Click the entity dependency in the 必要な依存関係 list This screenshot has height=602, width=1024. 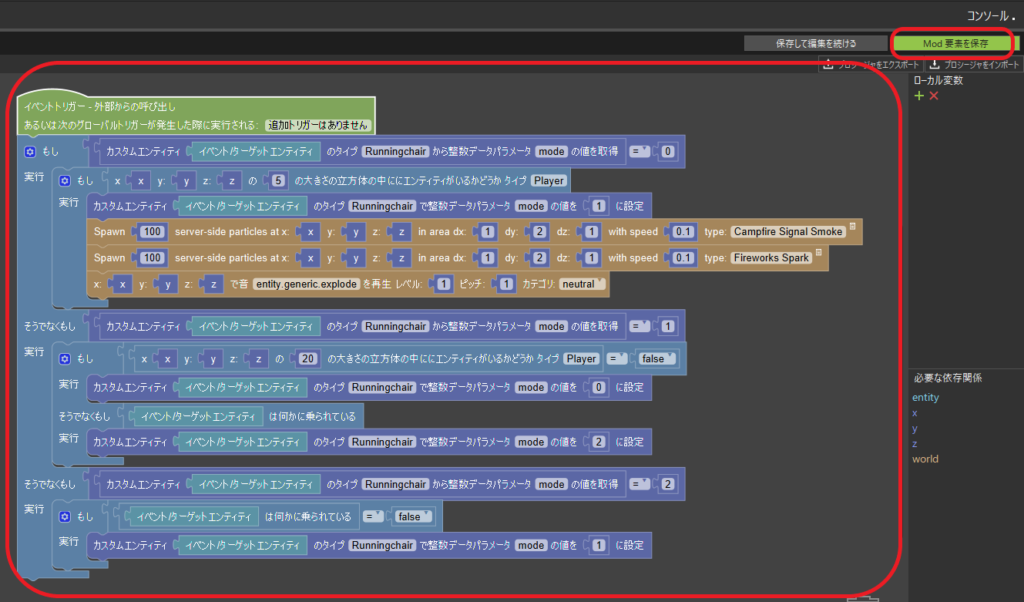pos(925,397)
